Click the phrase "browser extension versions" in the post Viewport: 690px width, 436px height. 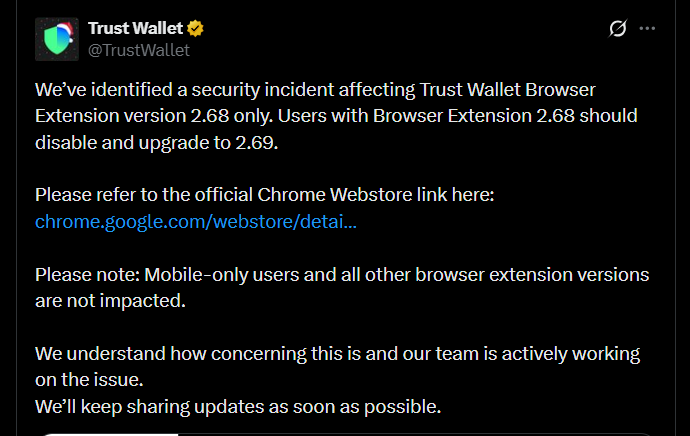(532, 275)
